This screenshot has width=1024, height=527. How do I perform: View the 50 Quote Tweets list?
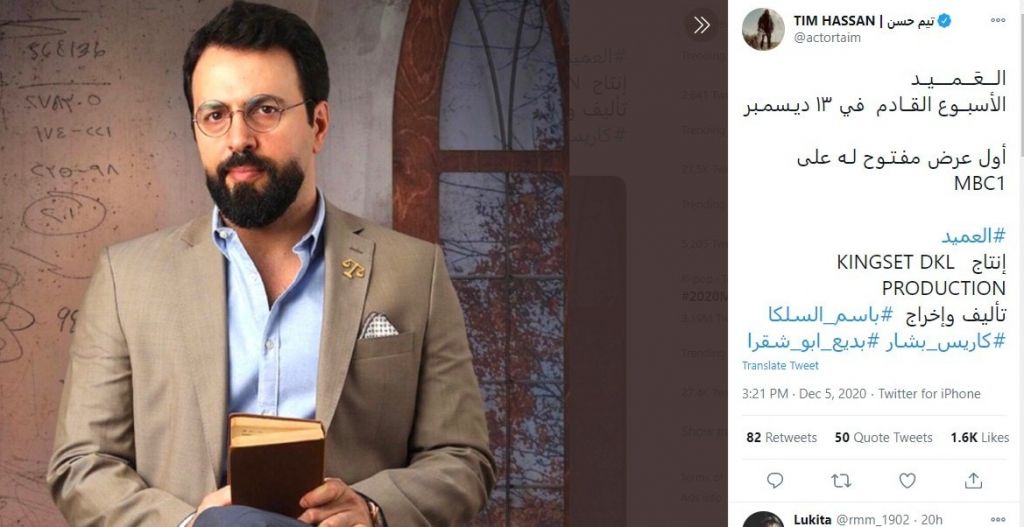(884, 438)
